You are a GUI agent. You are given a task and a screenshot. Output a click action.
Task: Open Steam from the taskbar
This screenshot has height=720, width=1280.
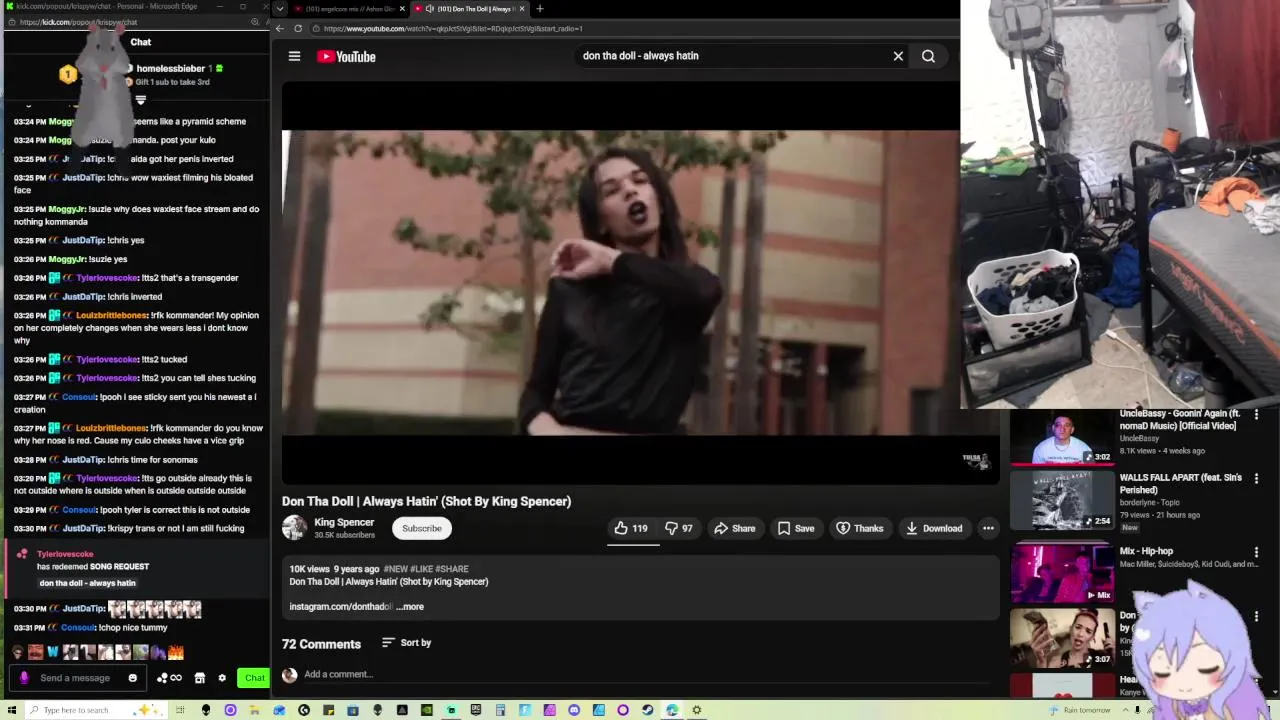(648, 710)
